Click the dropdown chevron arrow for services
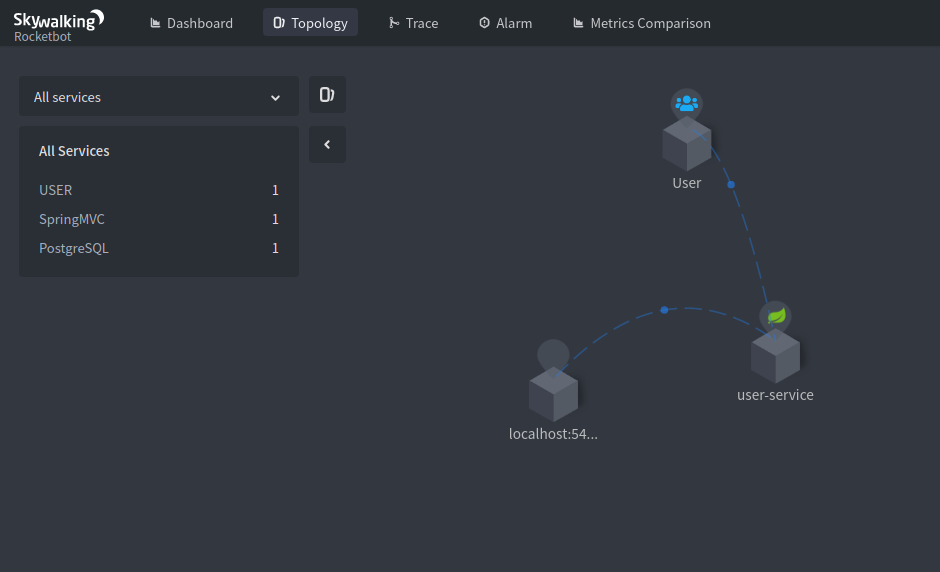The height and width of the screenshot is (572, 940). [x=276, y=98]
